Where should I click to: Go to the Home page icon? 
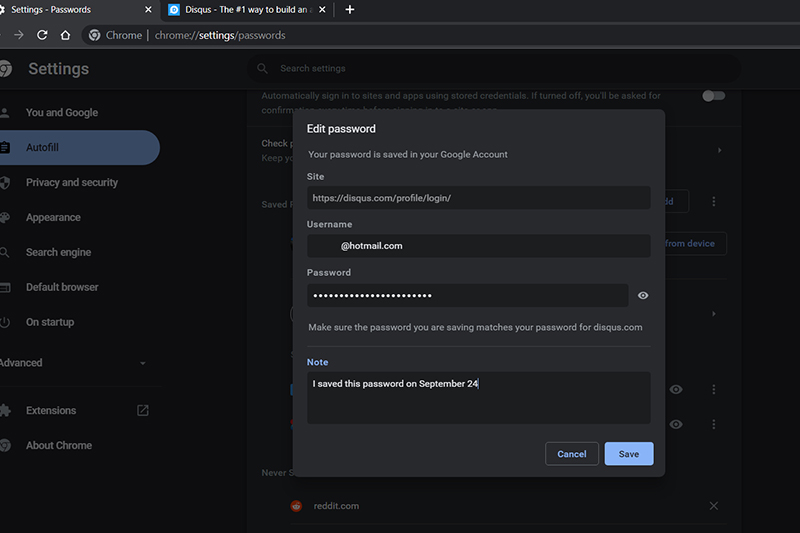pos(65,35)
